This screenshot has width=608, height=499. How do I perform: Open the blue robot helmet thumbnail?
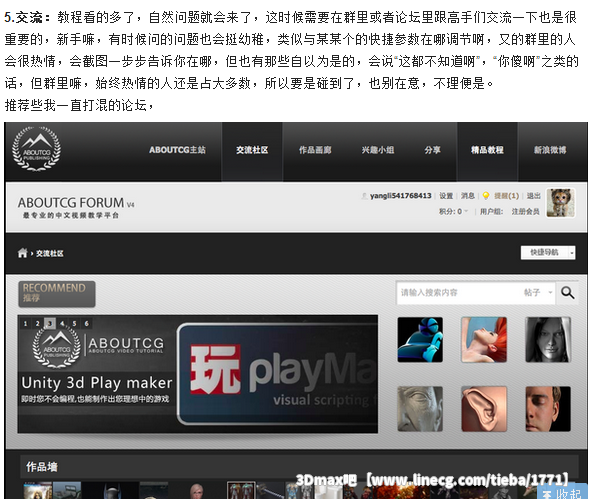coord(420,340)
